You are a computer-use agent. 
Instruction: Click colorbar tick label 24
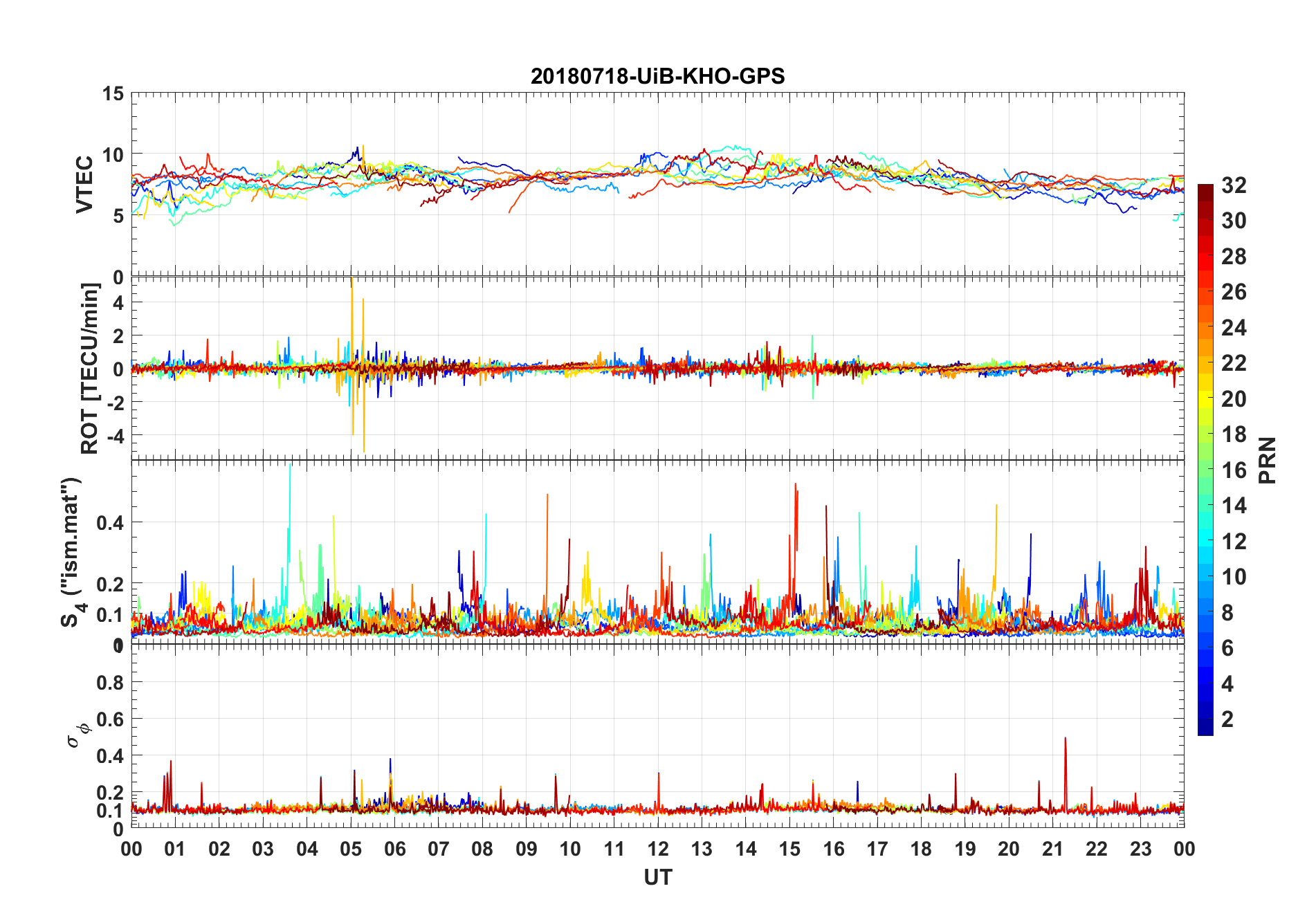[x=1234, y=327]
